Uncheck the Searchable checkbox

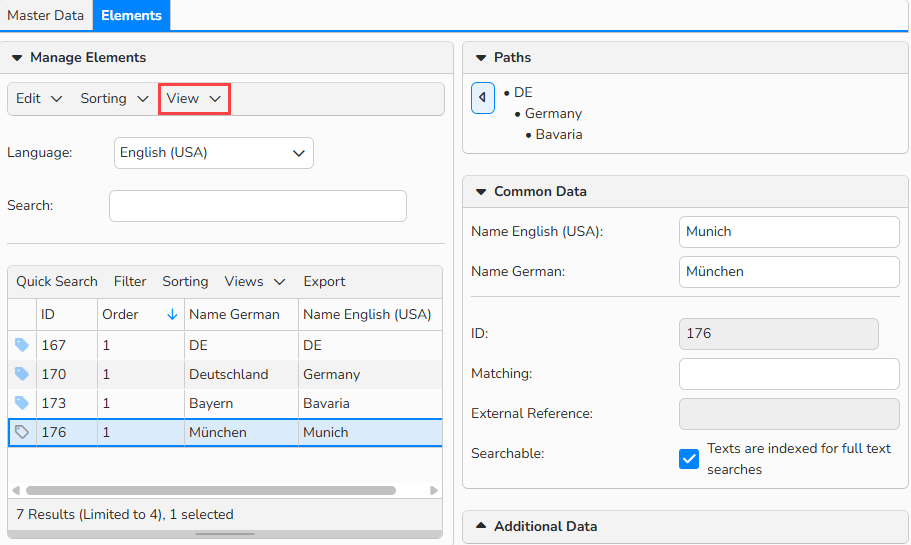(688, 459)
